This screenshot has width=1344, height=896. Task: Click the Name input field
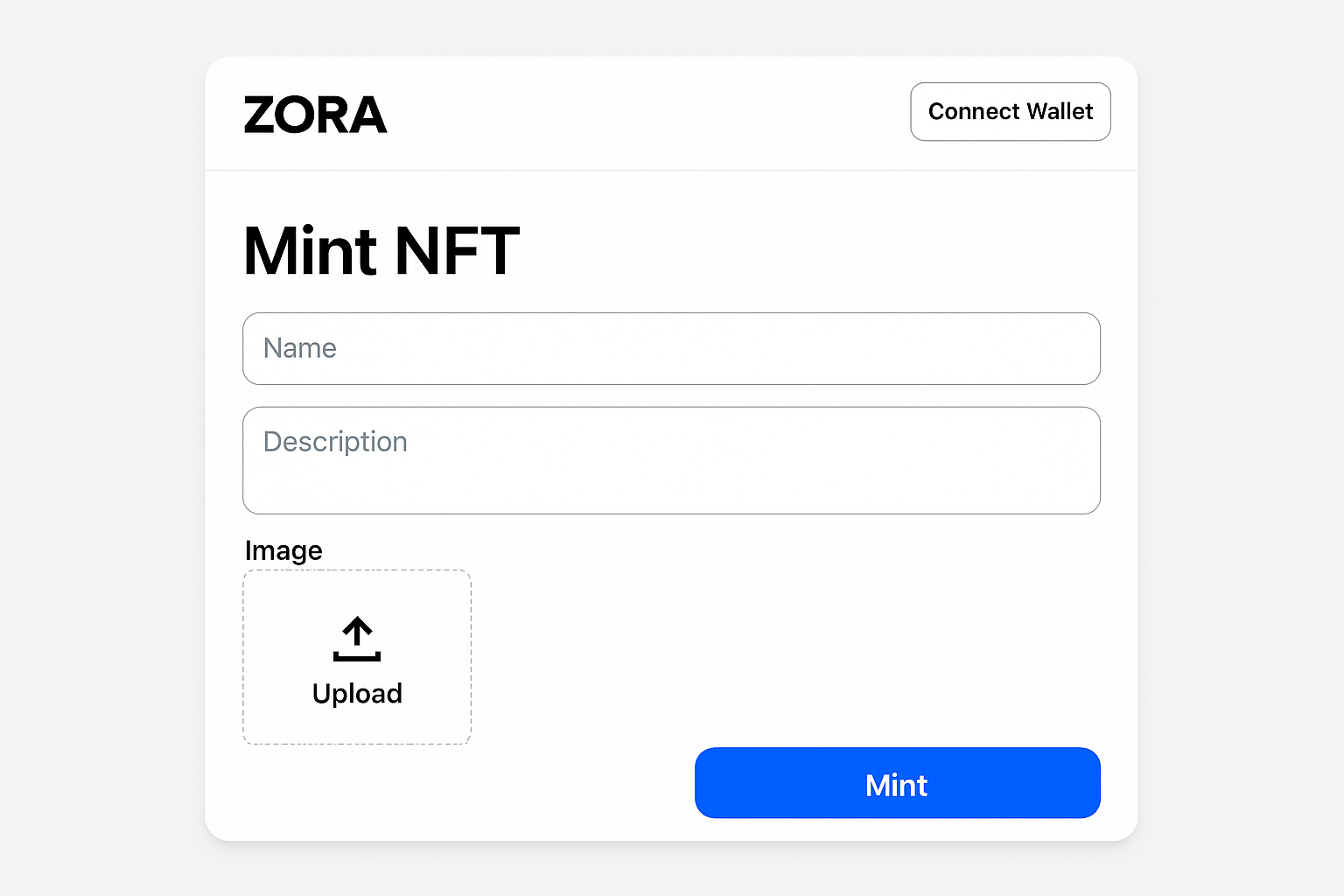pyautogui.click(x=671, y=348)
